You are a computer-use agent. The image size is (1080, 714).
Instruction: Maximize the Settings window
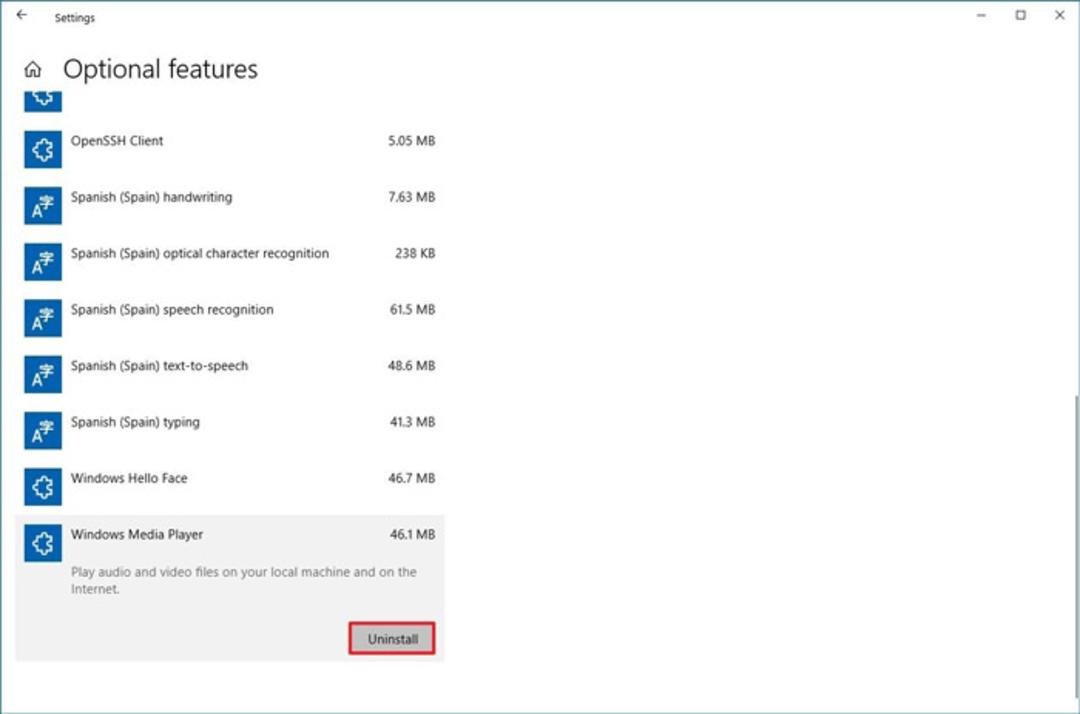click(x=1020, y=15)
